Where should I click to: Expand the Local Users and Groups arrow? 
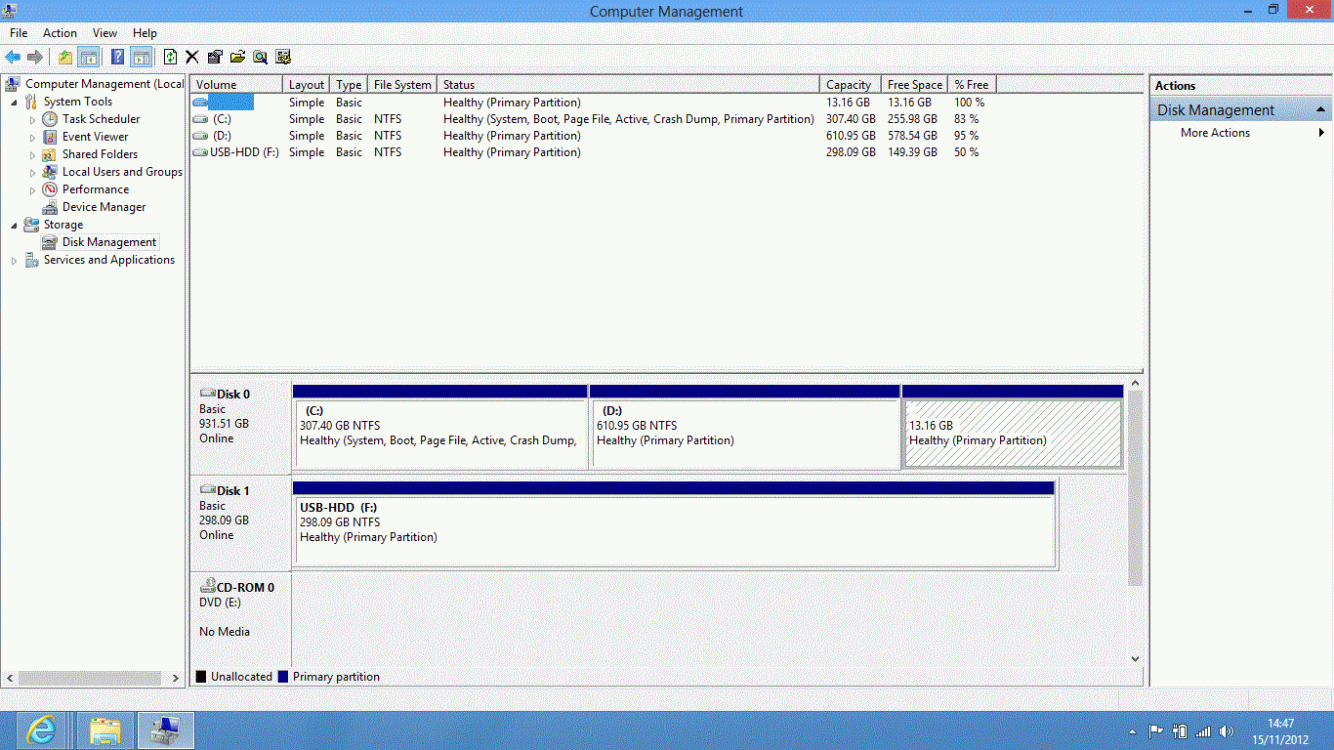click(x=32, y=172)
